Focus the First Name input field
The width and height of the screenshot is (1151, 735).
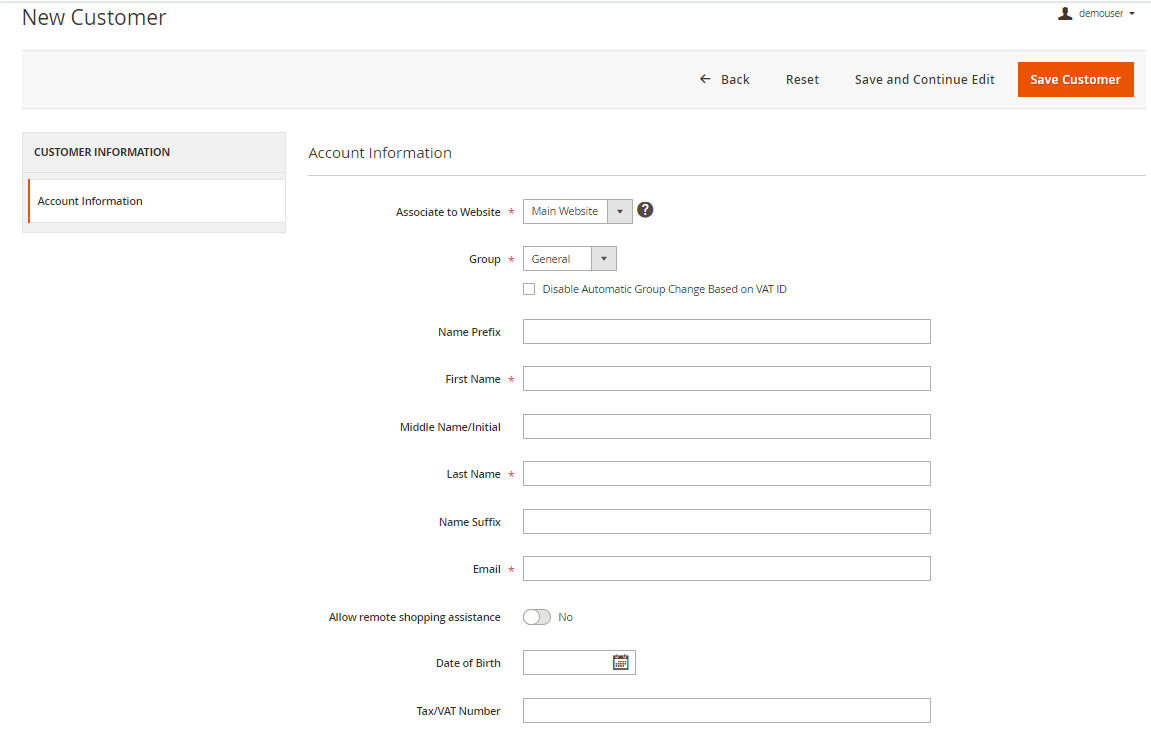[726, 379]
